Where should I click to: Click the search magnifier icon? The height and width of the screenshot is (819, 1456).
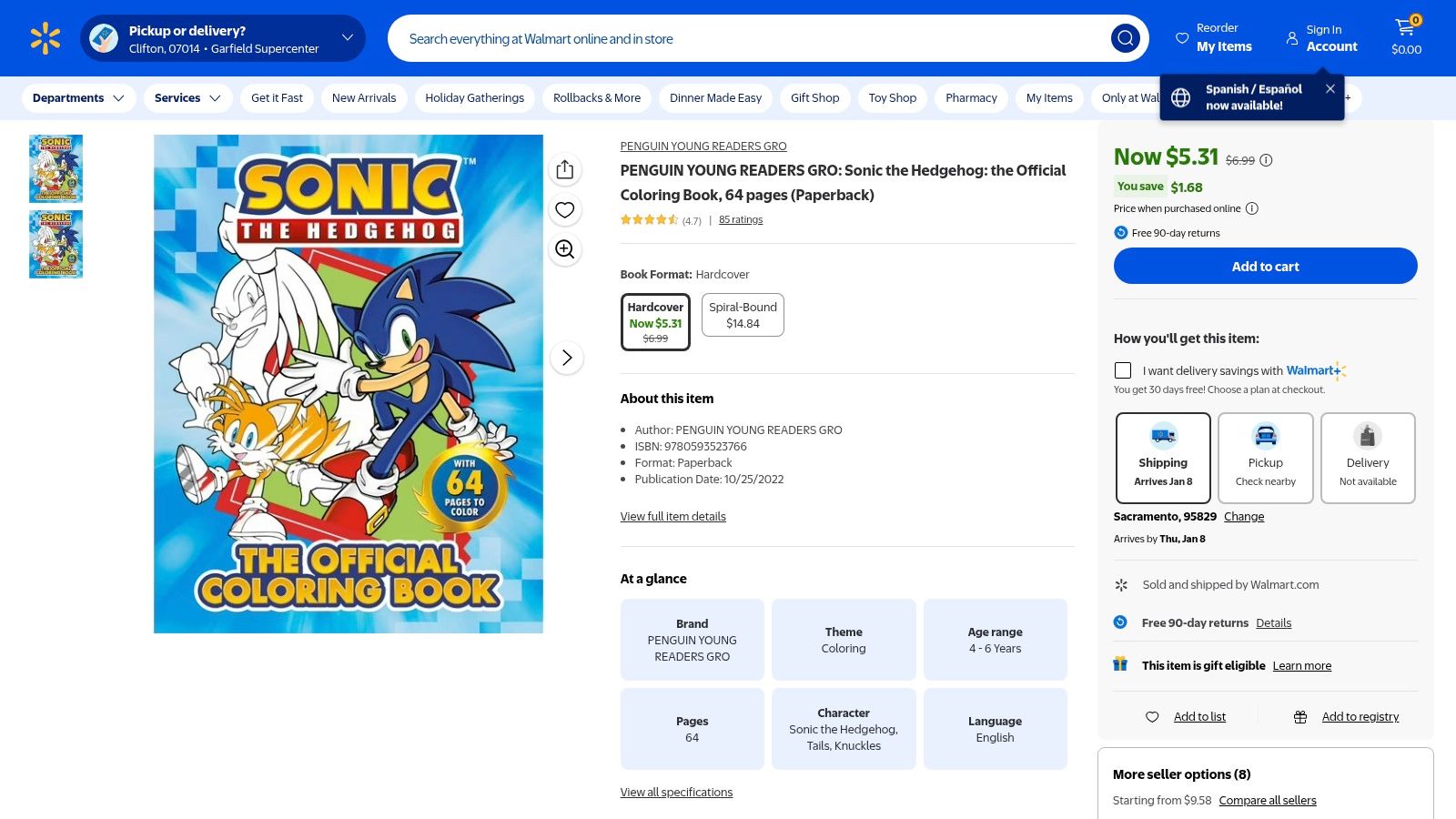point(1125,38)
